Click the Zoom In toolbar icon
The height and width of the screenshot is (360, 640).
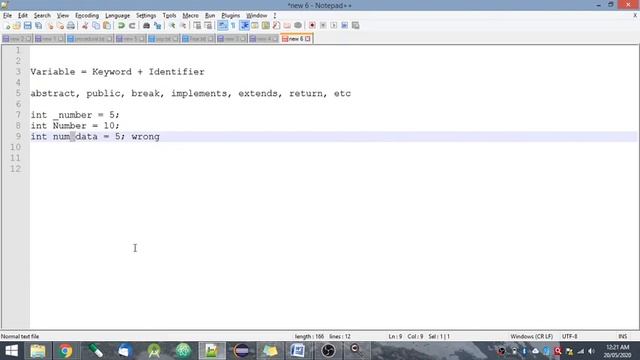point(172,26)
